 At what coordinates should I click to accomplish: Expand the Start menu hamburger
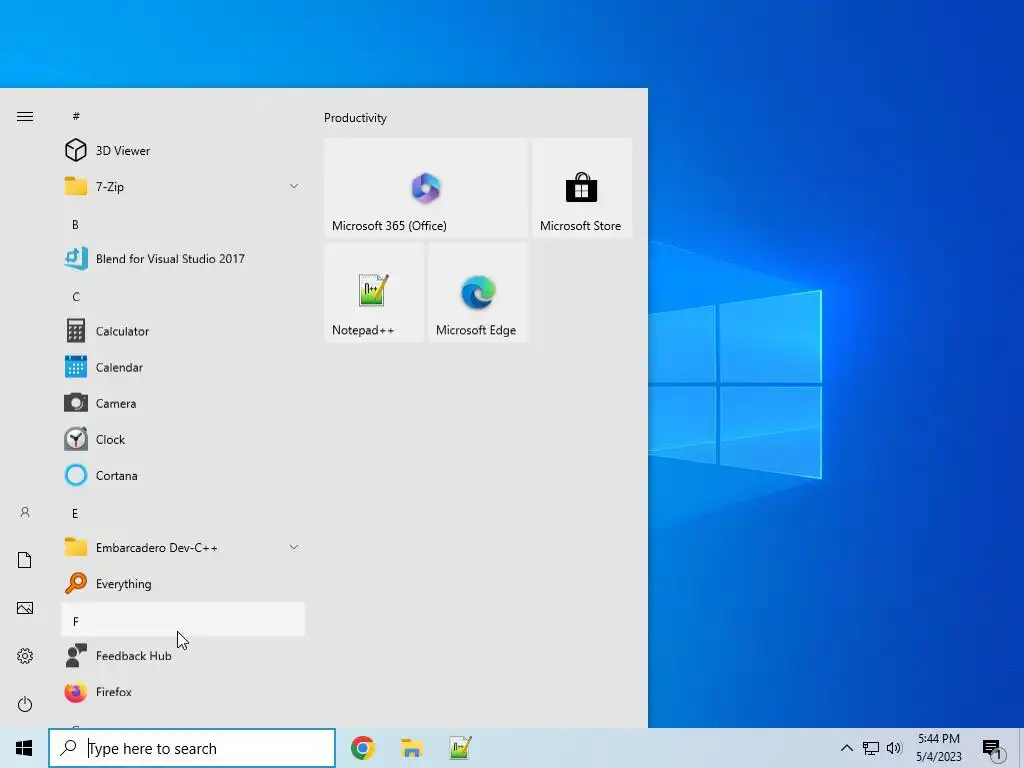click(25, 117)
